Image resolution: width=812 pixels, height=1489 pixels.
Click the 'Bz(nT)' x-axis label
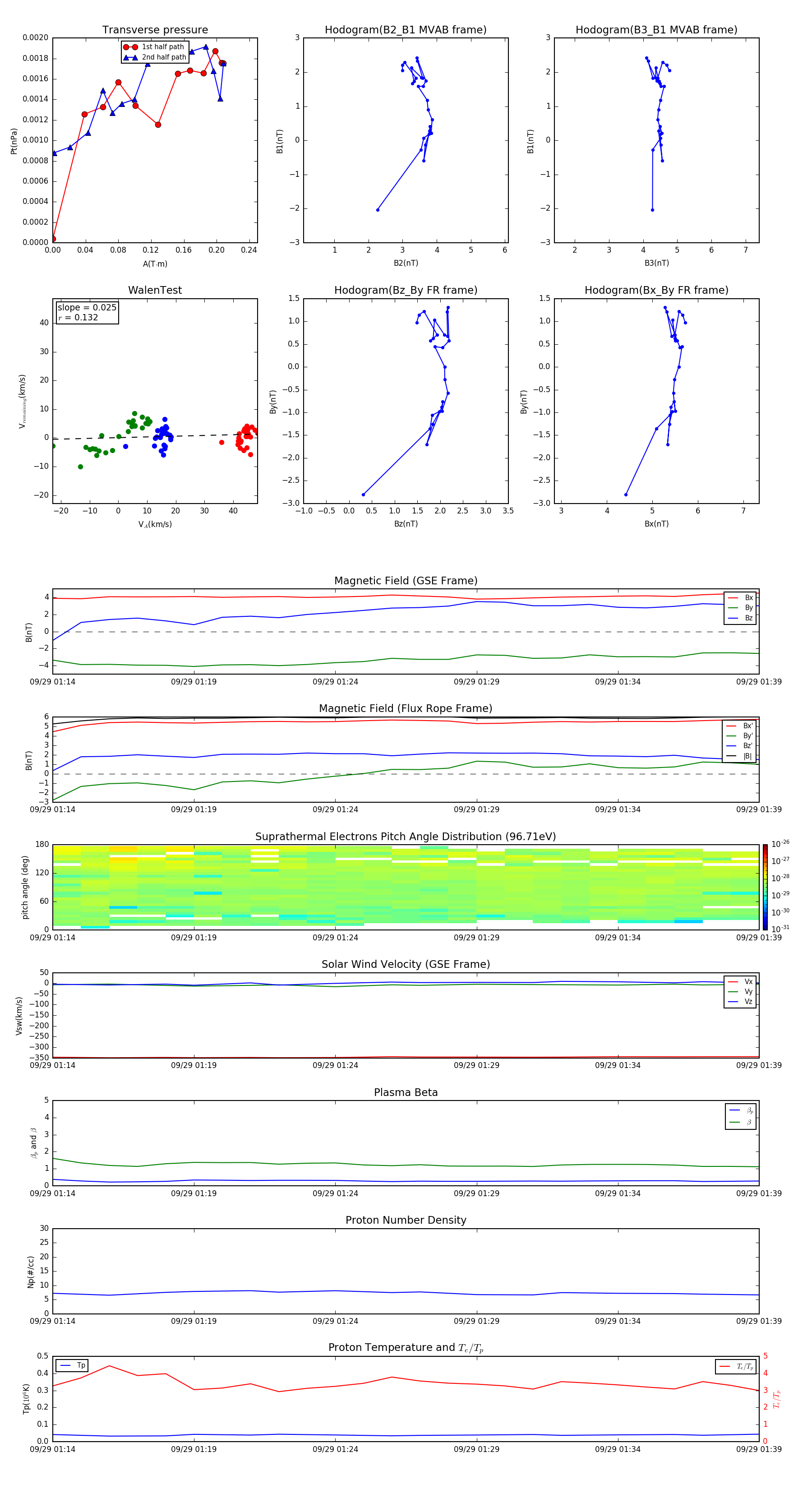coord(406,524)
